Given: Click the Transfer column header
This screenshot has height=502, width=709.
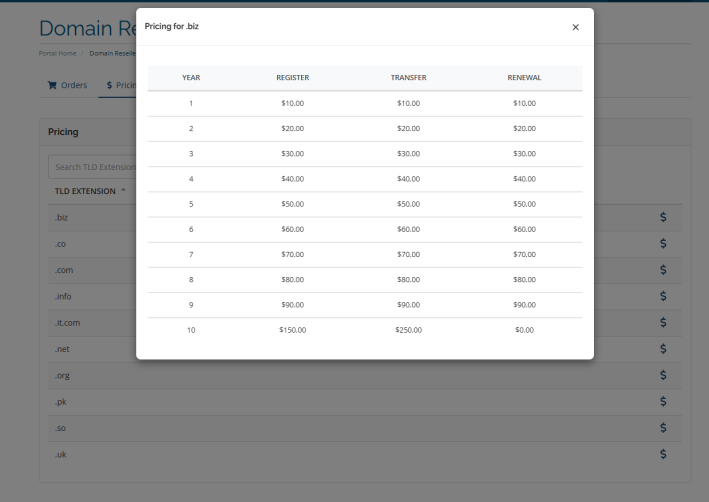Looking at the screenshot, I should click(x=408, y=77).
